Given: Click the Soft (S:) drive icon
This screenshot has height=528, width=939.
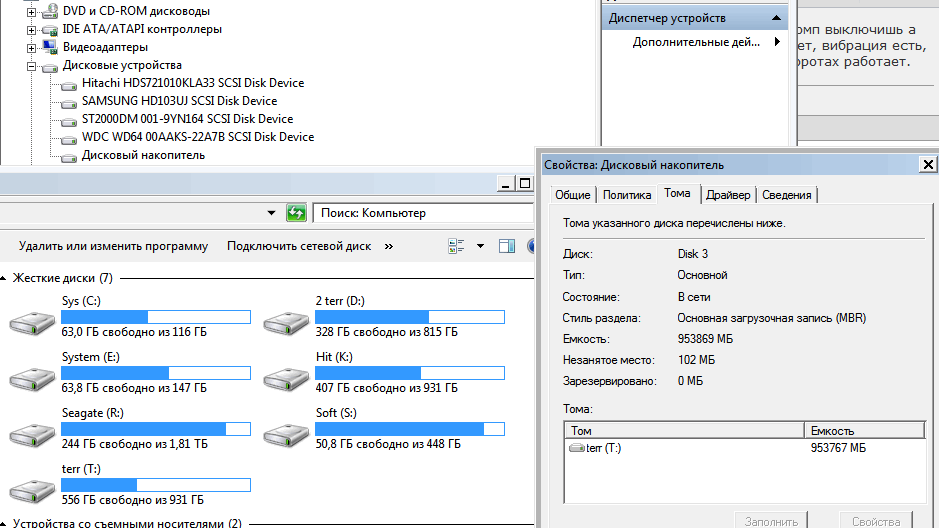Looking at the screenshot, I should [x=286, y=435].
